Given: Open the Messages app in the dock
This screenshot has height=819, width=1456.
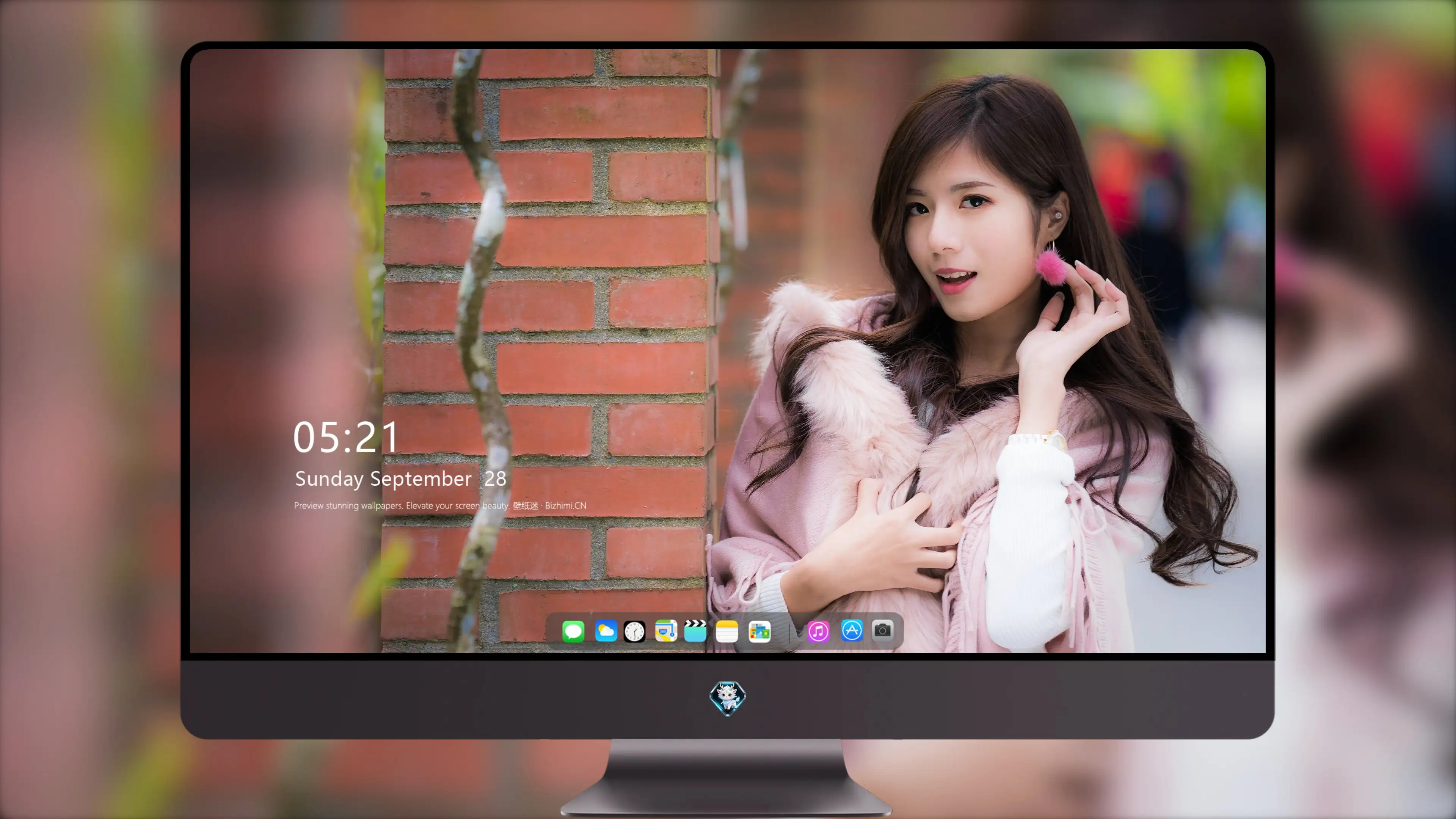Looking at the screenshot, I should [573, 631].
